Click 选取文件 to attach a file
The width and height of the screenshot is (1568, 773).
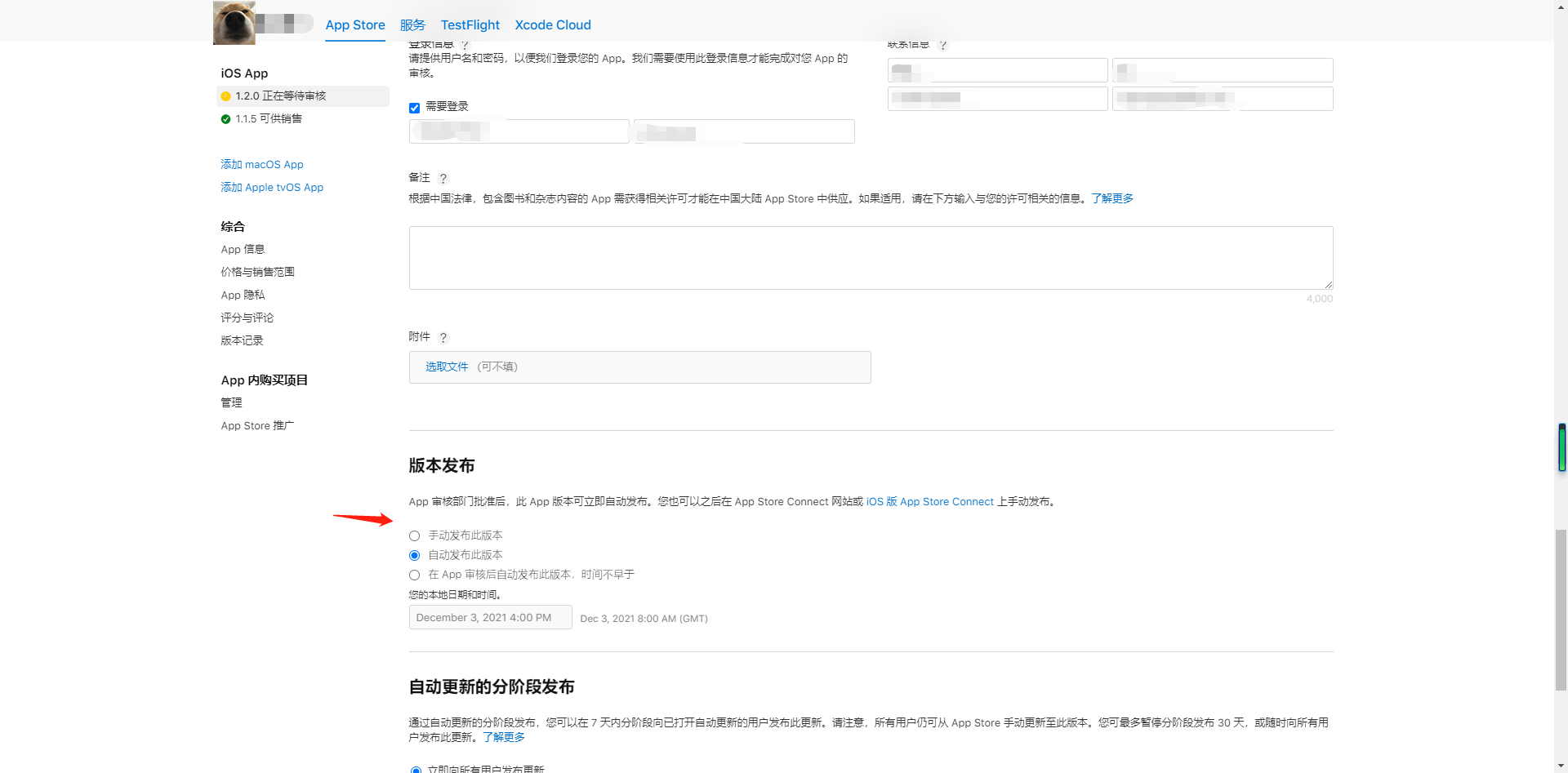[x=447, y=367]
